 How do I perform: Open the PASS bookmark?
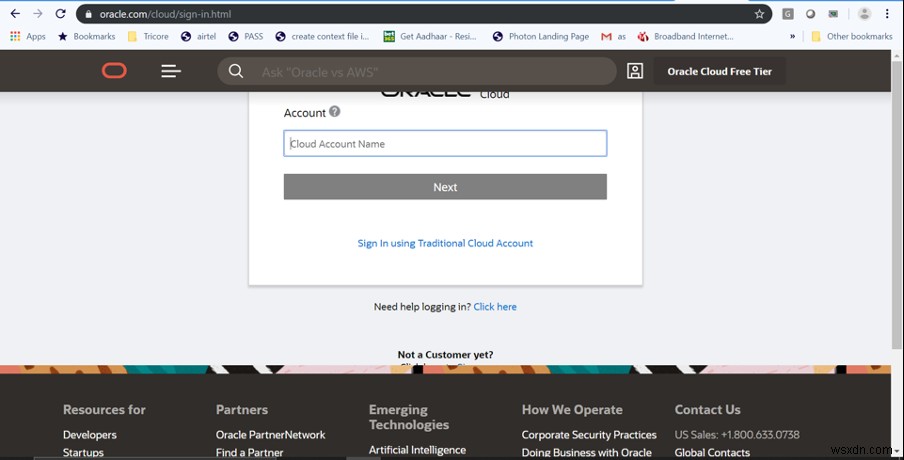pos(246,36)
